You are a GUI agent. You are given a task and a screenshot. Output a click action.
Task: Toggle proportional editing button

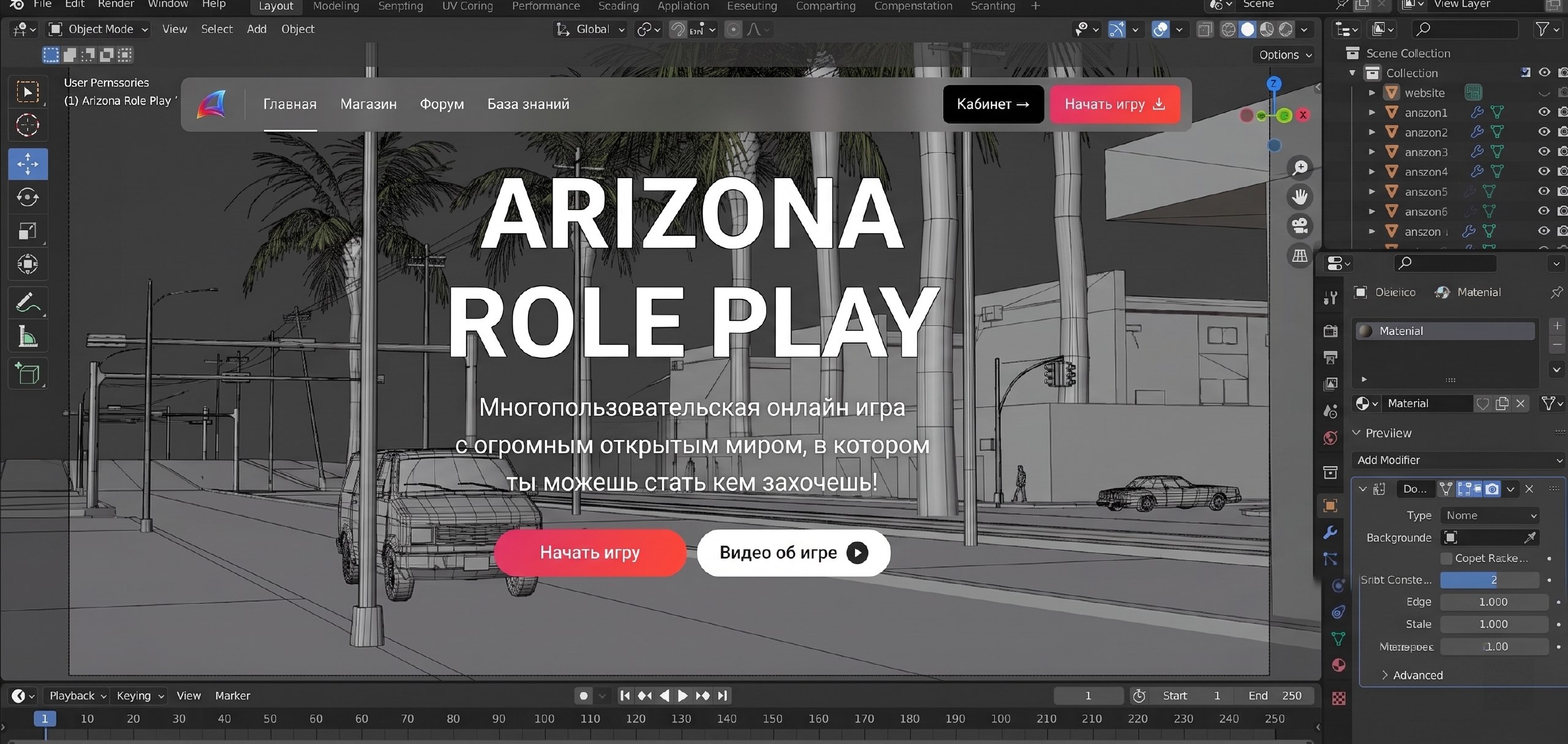click(x=733, y=29)
